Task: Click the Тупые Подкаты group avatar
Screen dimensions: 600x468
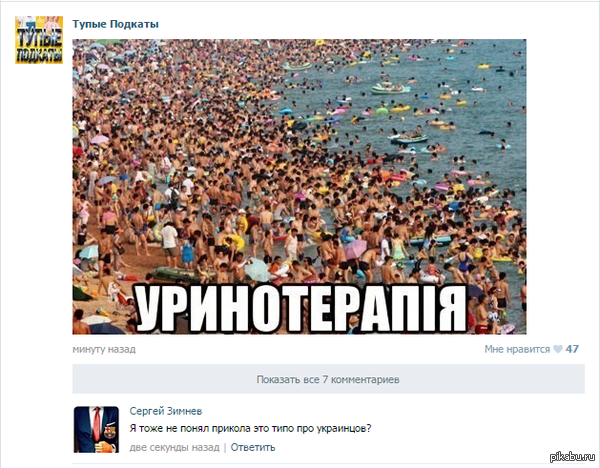Action: 39,40
